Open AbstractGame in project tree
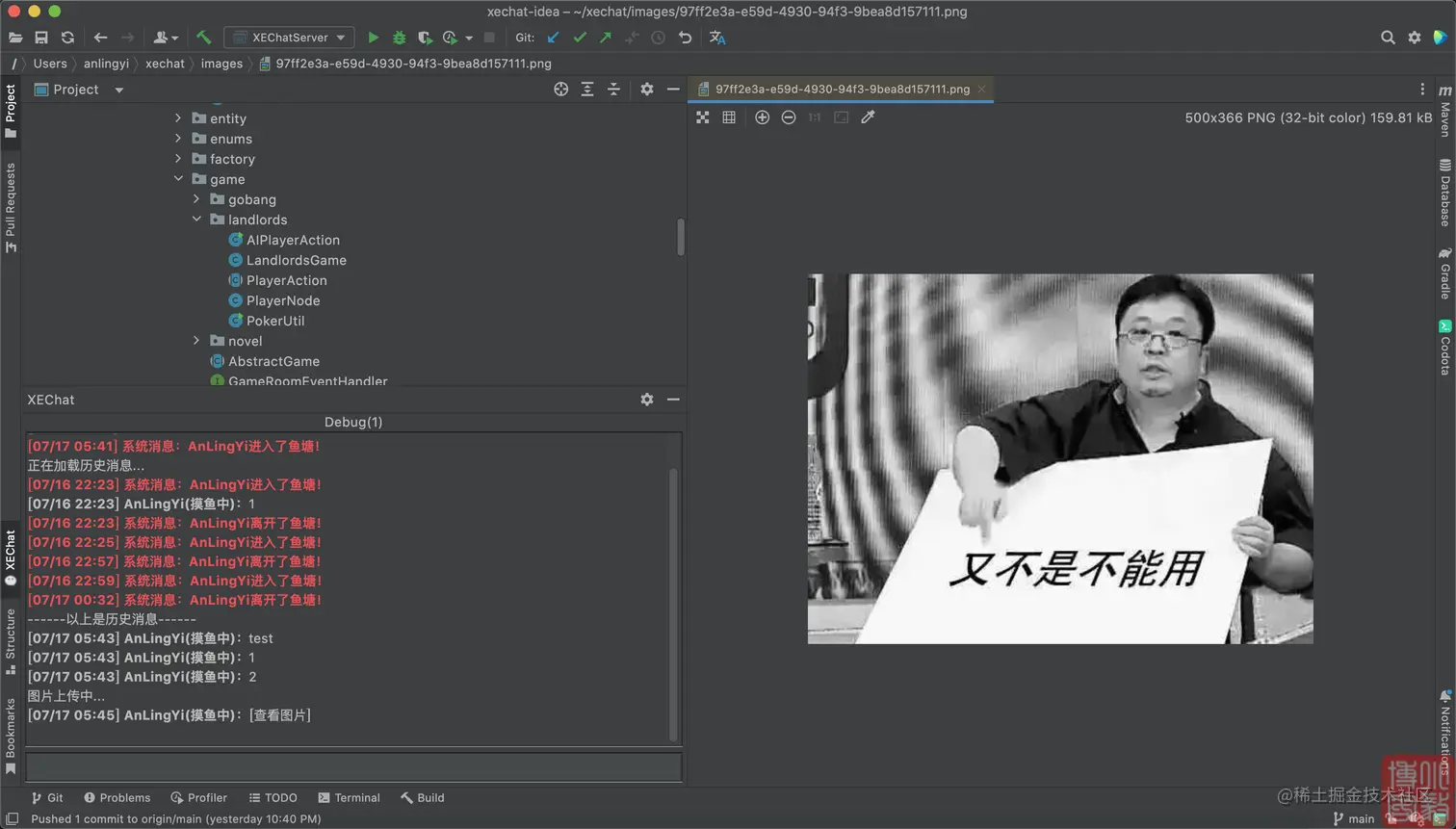Viewport: 1456px width, 829px height. click(x=273, y=361)
